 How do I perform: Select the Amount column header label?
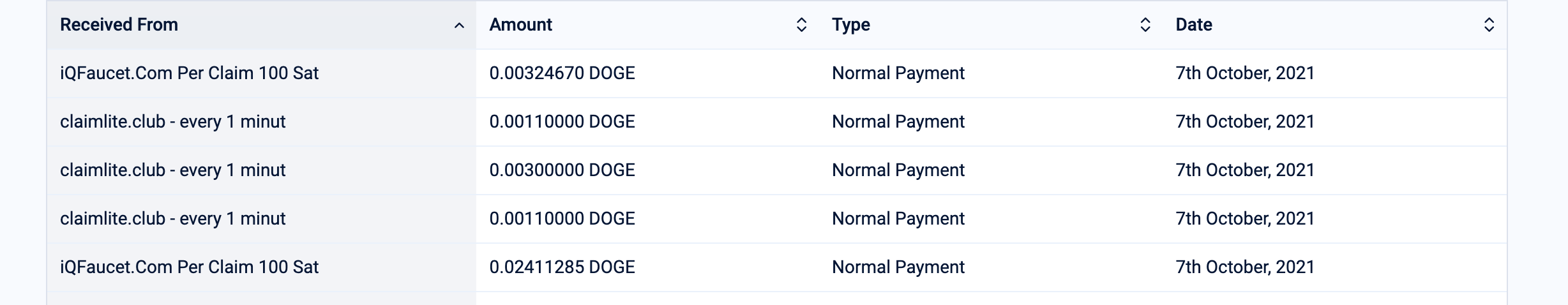[520, 25]
